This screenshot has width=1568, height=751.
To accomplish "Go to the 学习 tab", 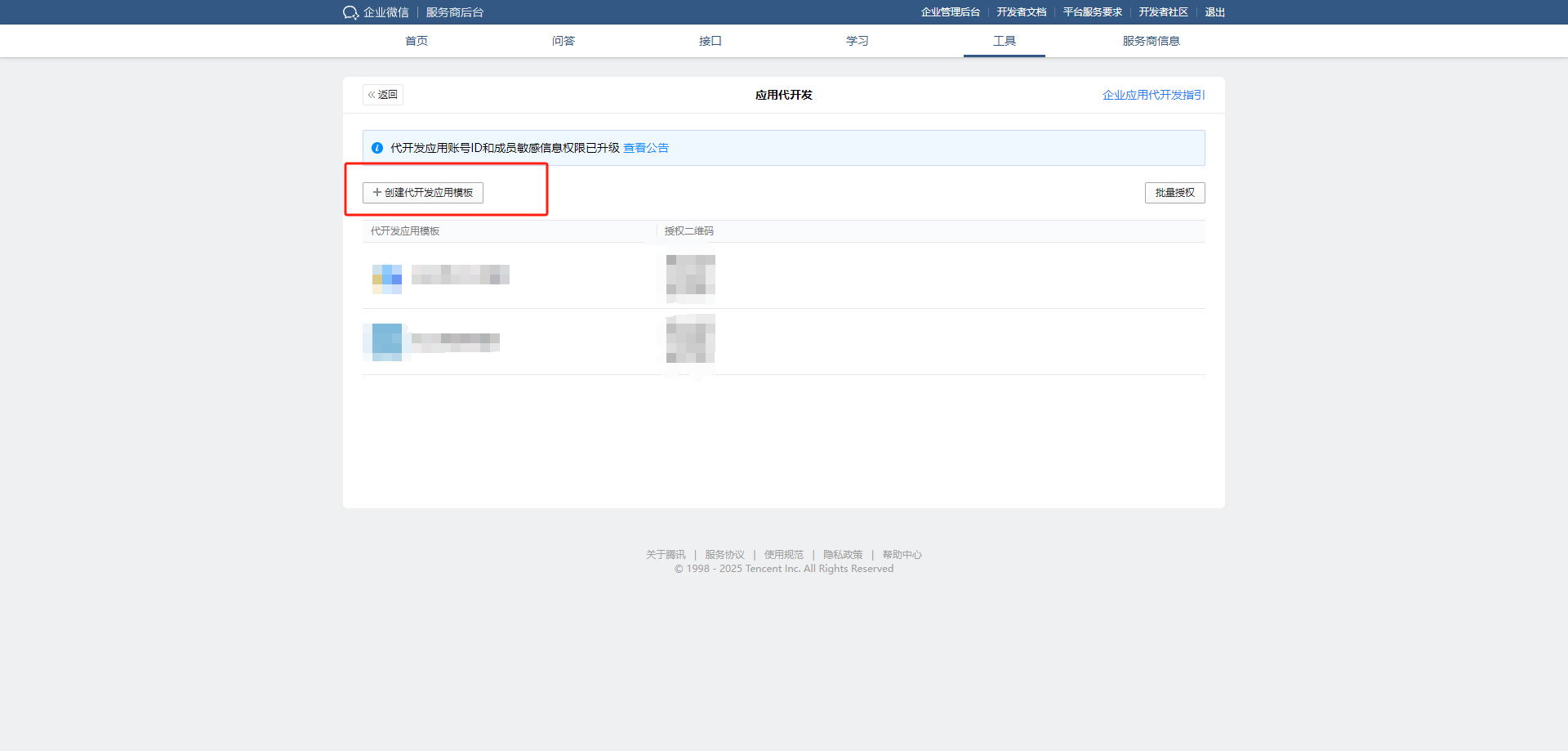I will pyautogui.click(x=857, y=41).
